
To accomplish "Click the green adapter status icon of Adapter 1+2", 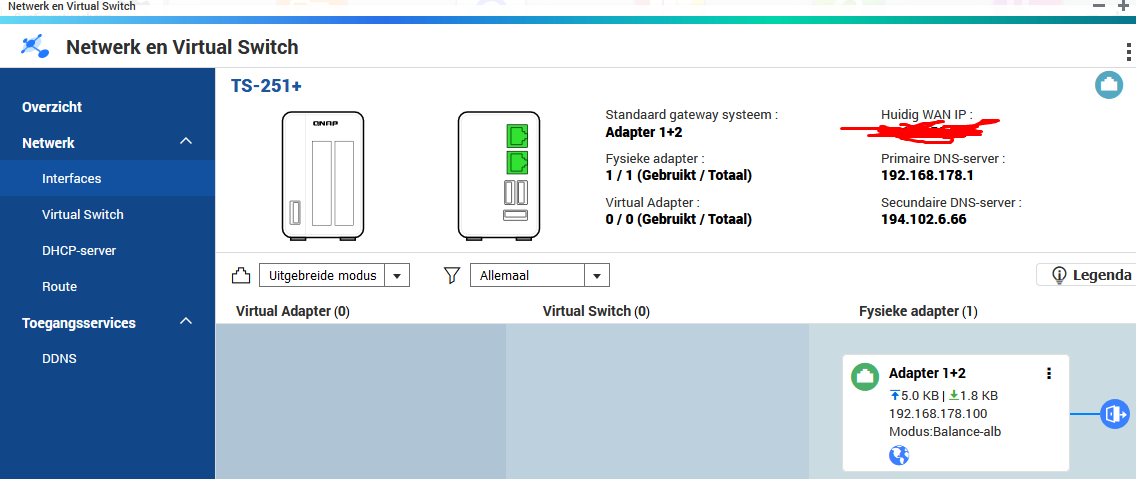I will (x=865, y=377).
